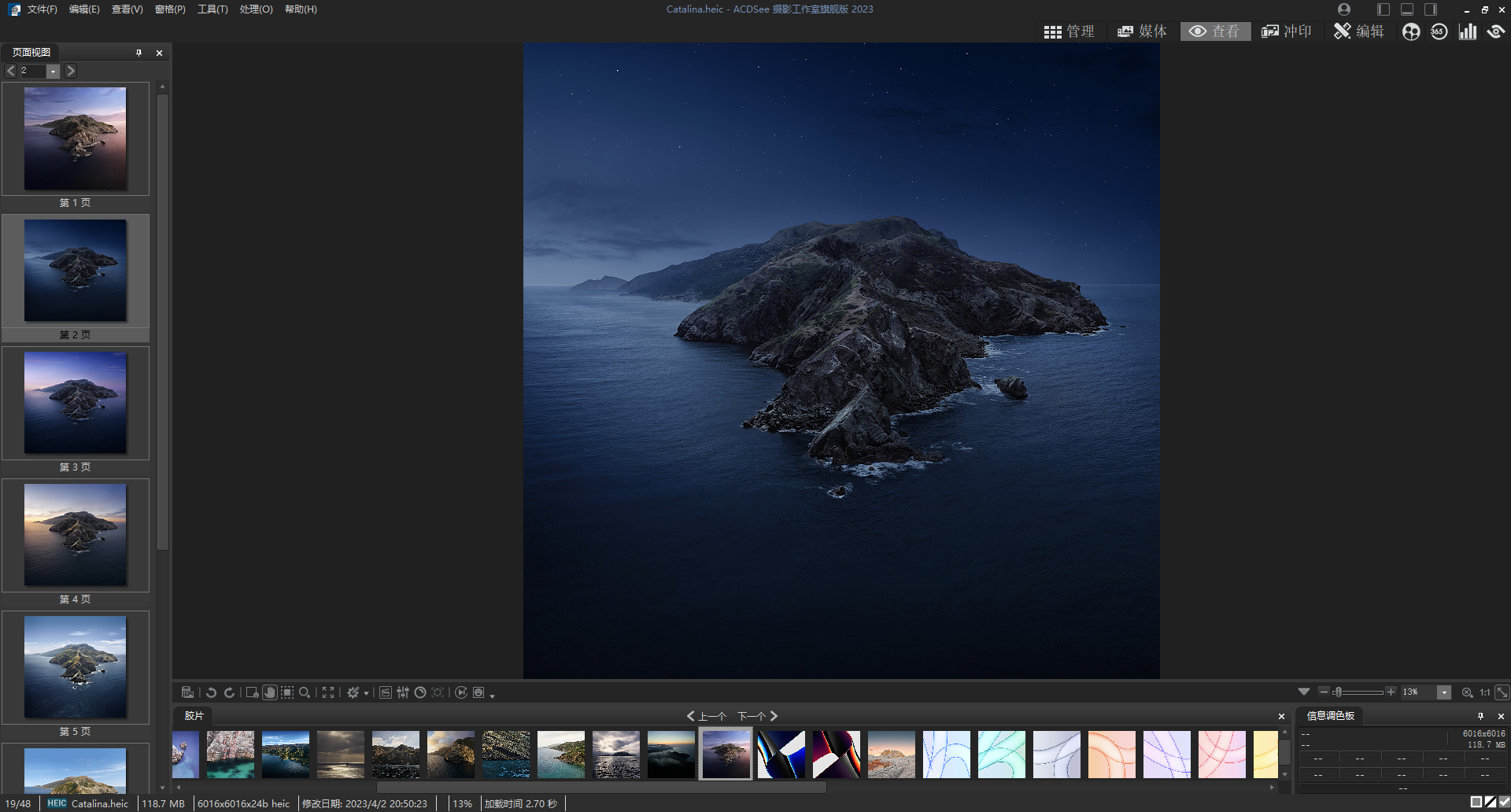The width and height of the screenshot is (1511, 812).
Task: Open the zoom percentage dropdown
Action: (x=1444, y=692)
